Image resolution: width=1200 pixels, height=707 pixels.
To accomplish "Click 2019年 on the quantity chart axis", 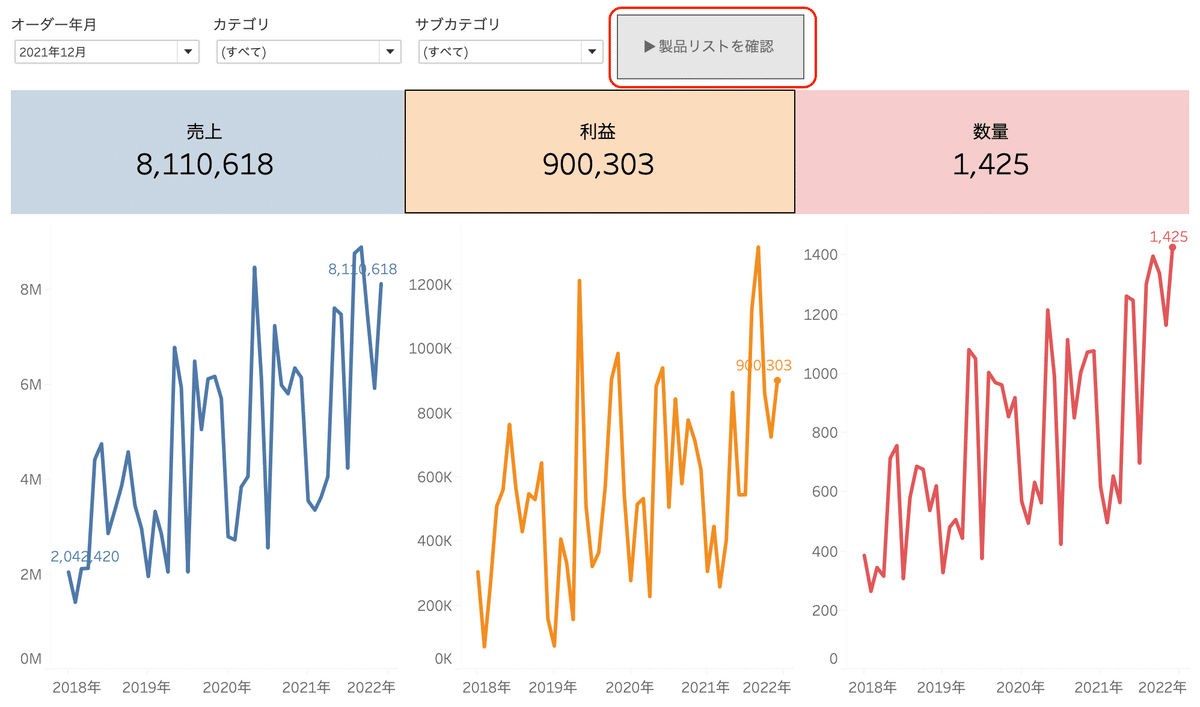I will point(940,688).
